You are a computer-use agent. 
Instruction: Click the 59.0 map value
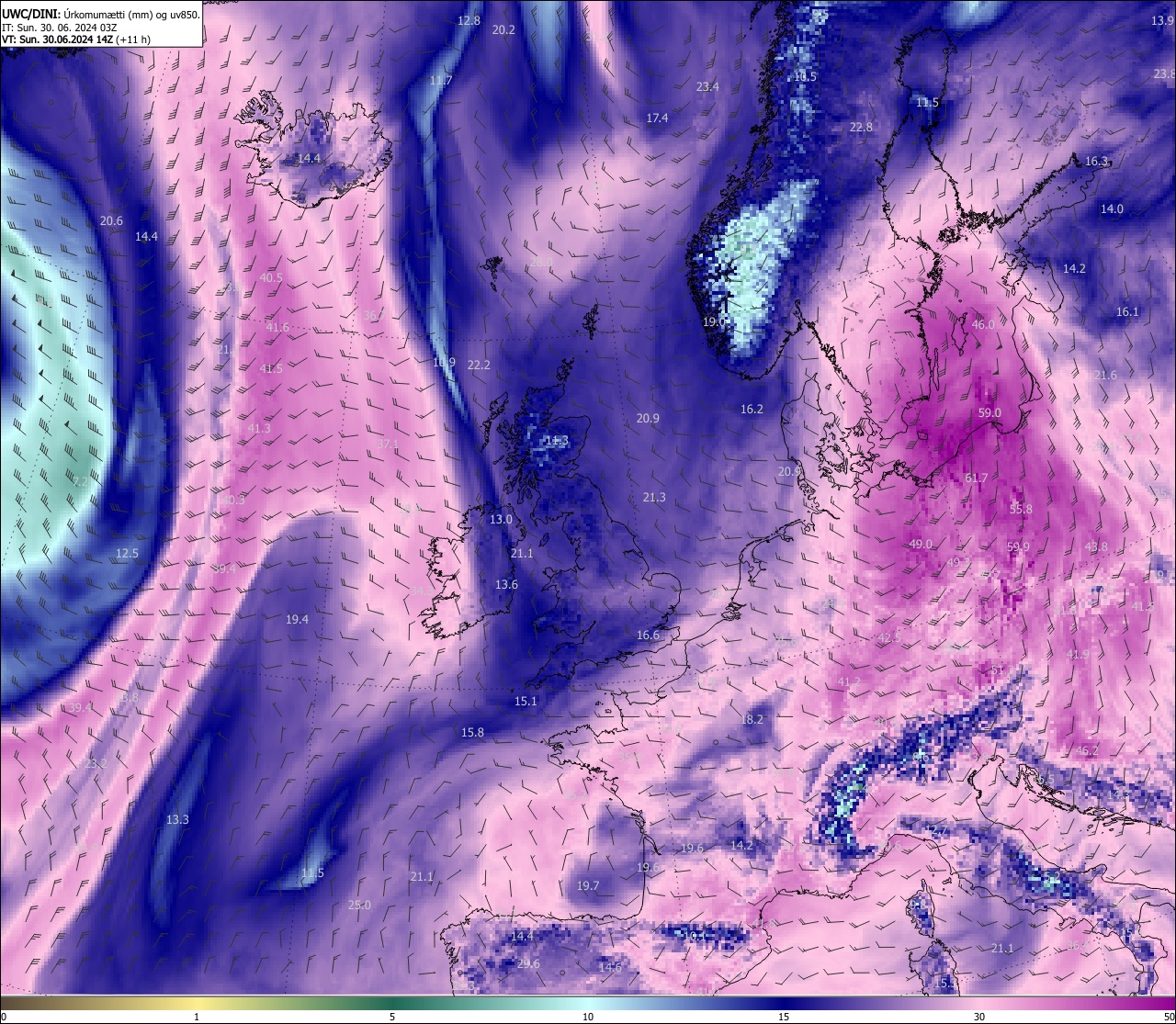(989, 413)
